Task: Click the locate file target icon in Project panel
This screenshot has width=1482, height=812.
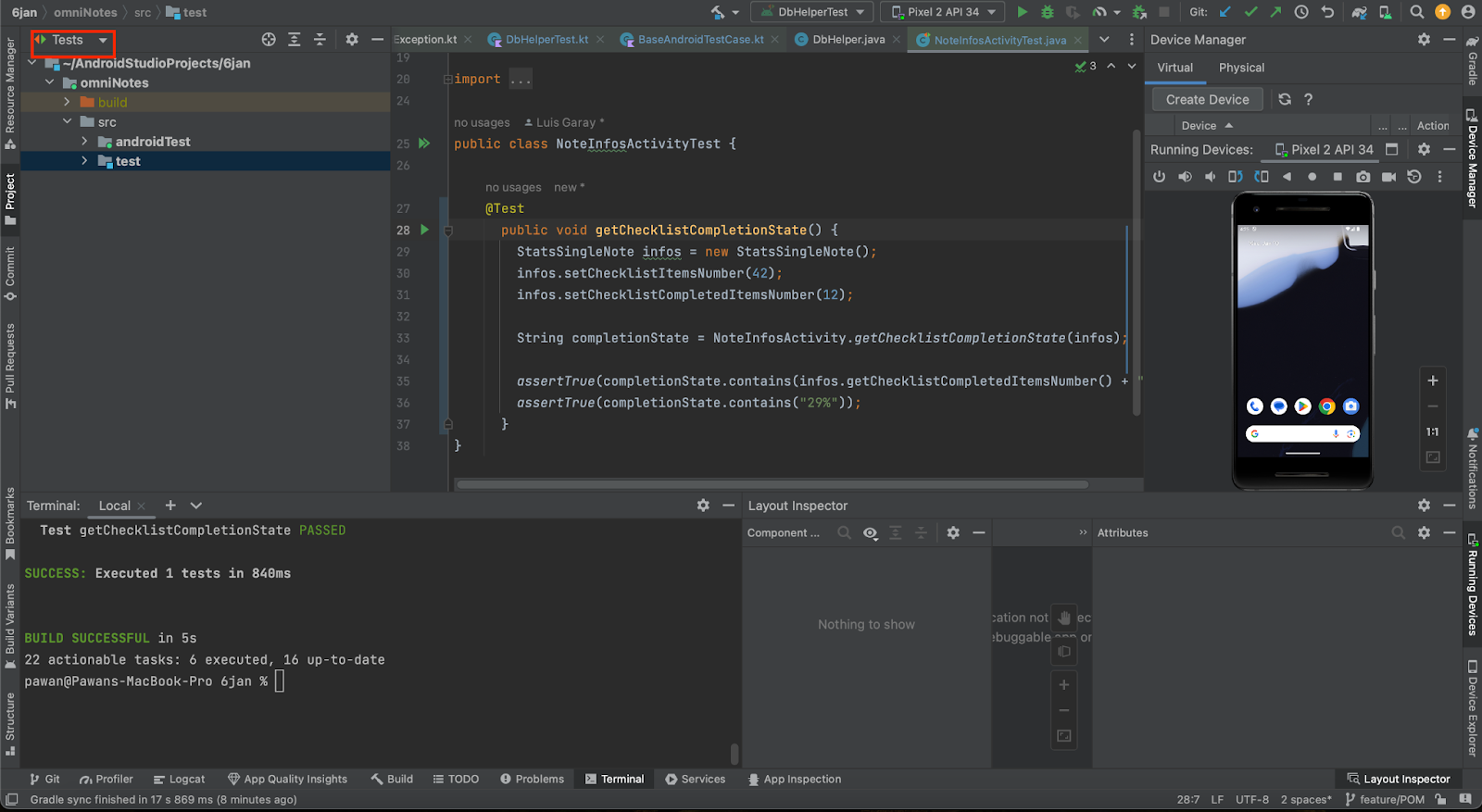Action: click(269, 40)
